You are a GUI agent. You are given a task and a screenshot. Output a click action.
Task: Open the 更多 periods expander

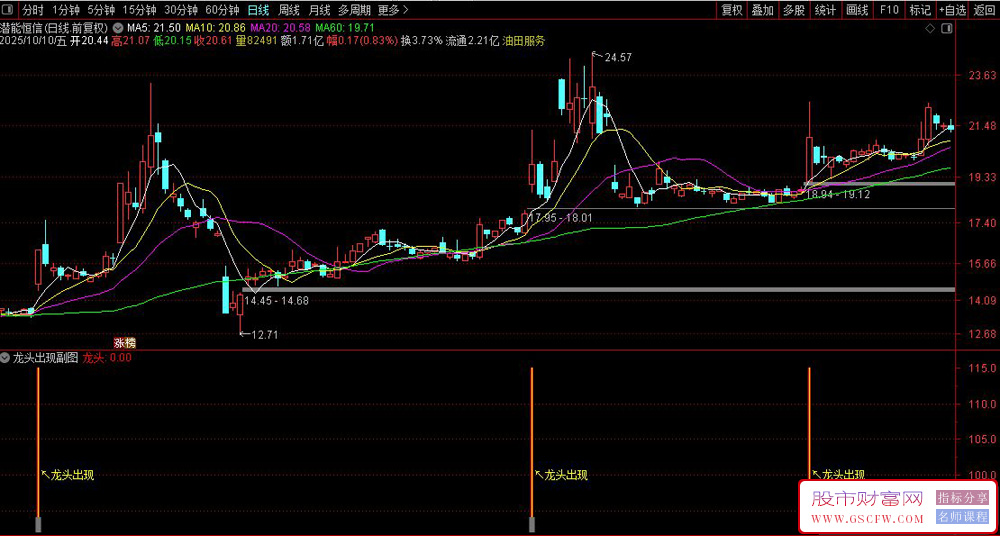click(393, 10)
